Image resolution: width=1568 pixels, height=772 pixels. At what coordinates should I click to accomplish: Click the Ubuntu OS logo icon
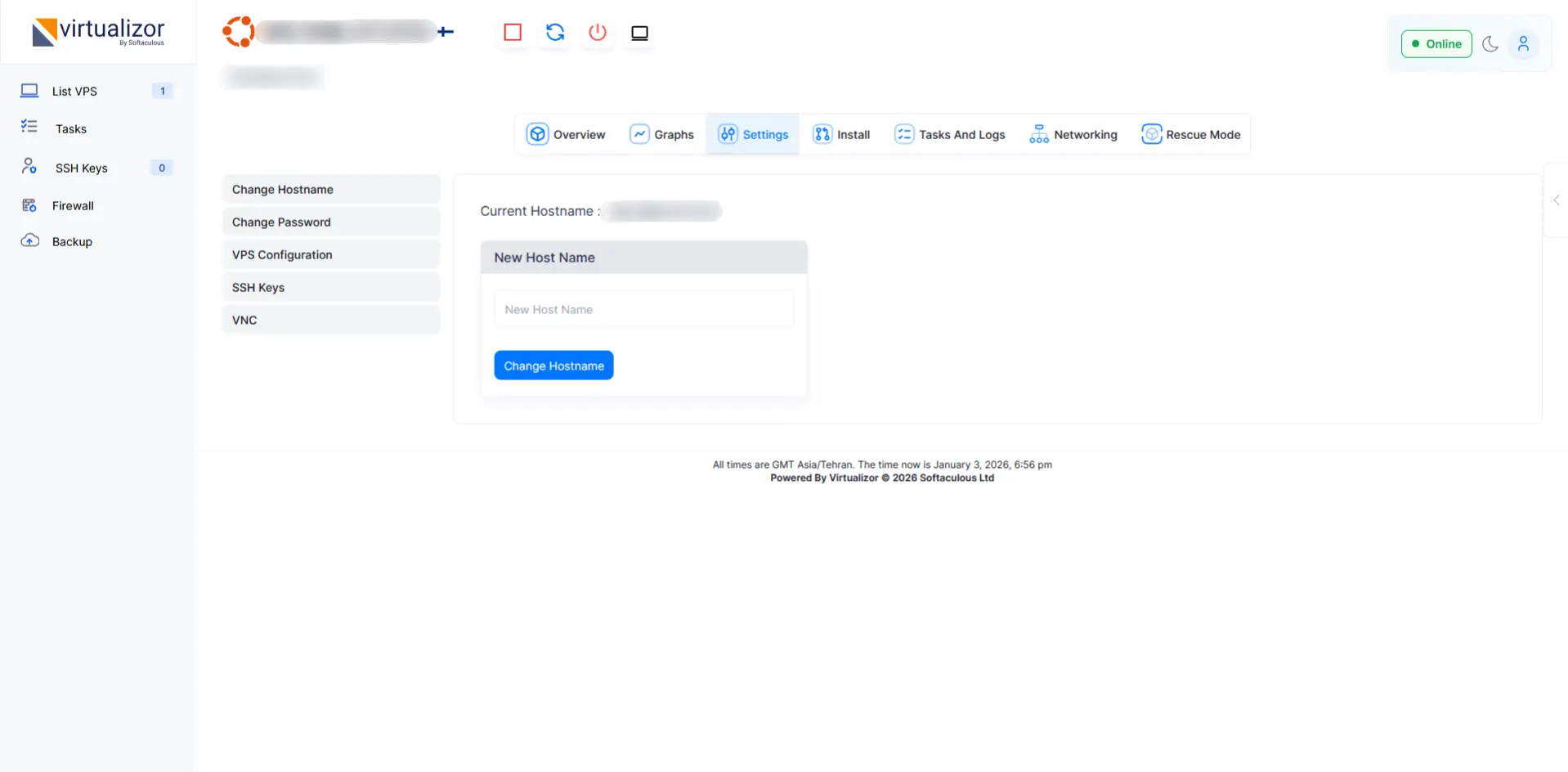tap(239, 32)
